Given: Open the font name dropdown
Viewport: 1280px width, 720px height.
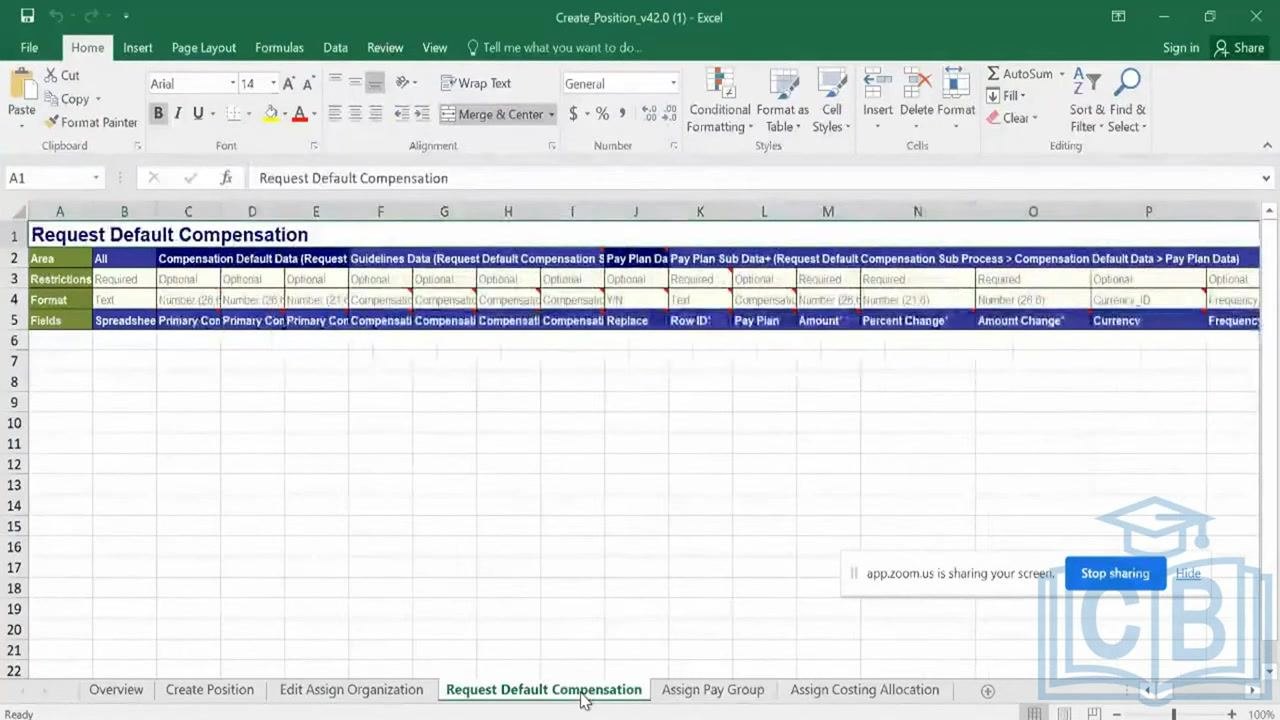Looking at the screenshot, I should [x=233, y=84].
